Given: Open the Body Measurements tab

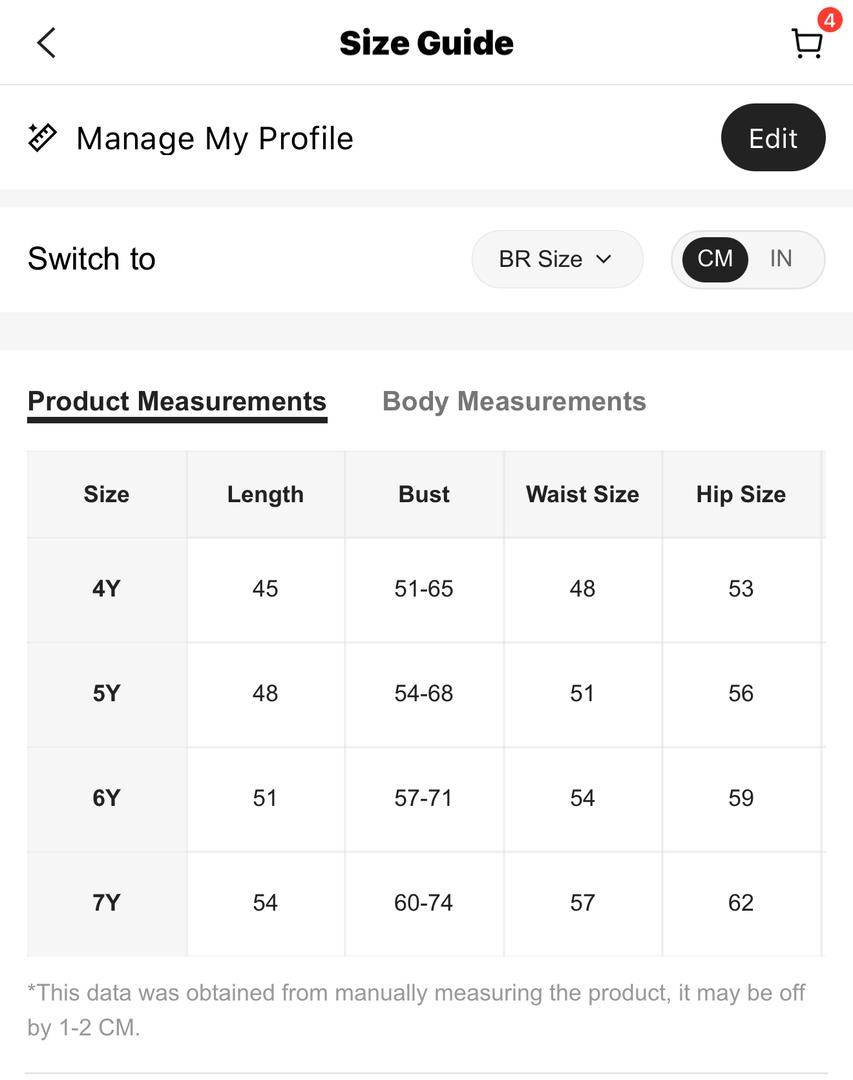Looking at the screenshot, I should pos(514,402).
